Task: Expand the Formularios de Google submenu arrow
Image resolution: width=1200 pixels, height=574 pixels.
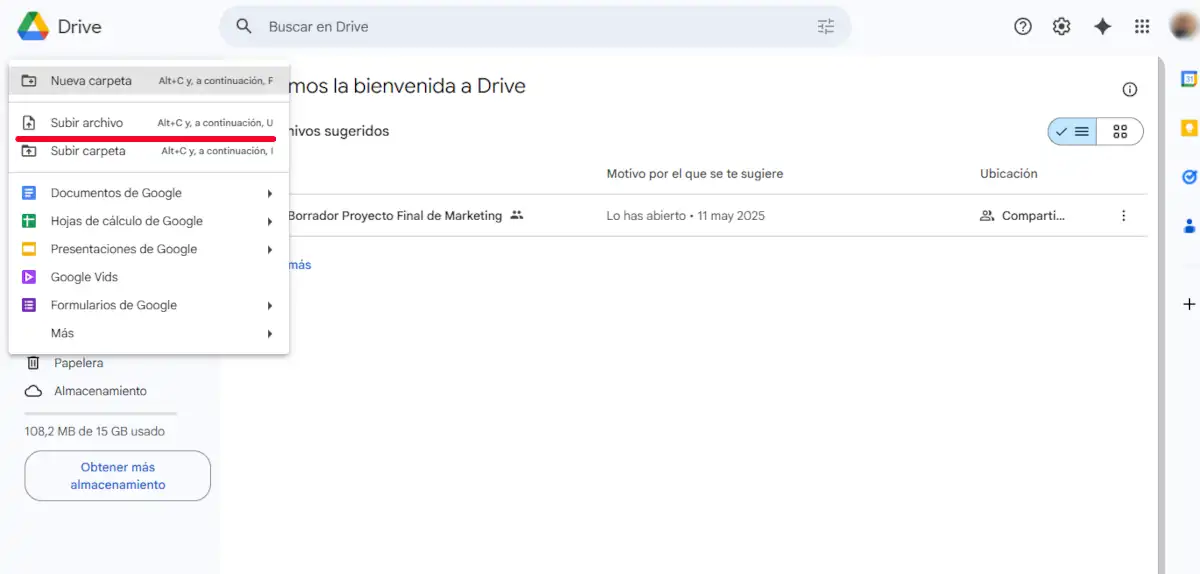Action: click(x=270, y=305)
